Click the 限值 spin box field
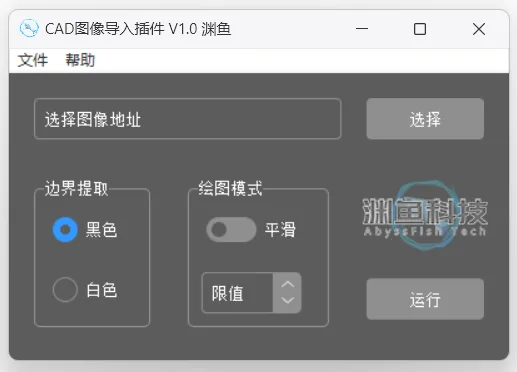517x372 pixels. [237, 293]
